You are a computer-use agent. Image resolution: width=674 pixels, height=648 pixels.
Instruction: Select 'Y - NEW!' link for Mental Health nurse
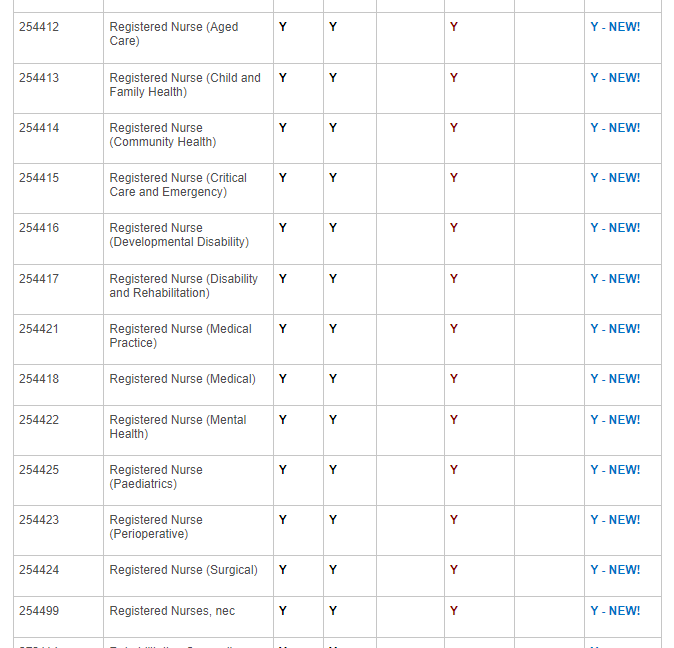[x=614, y=420]
